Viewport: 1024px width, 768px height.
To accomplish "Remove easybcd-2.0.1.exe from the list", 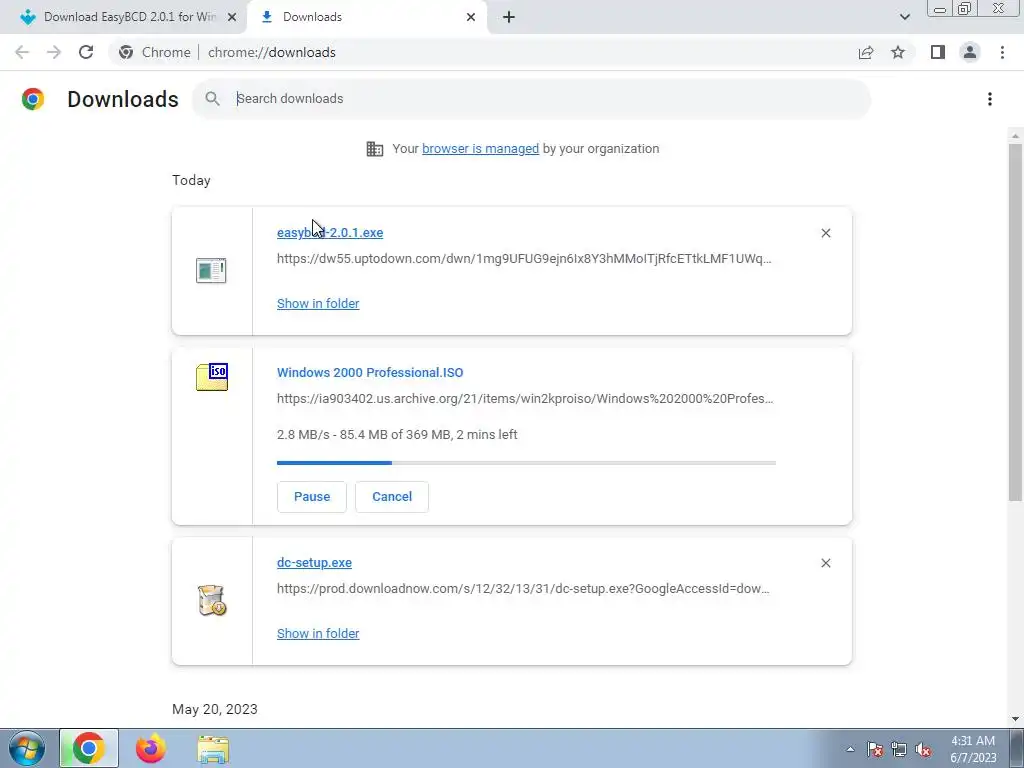I will pos(825,233).
